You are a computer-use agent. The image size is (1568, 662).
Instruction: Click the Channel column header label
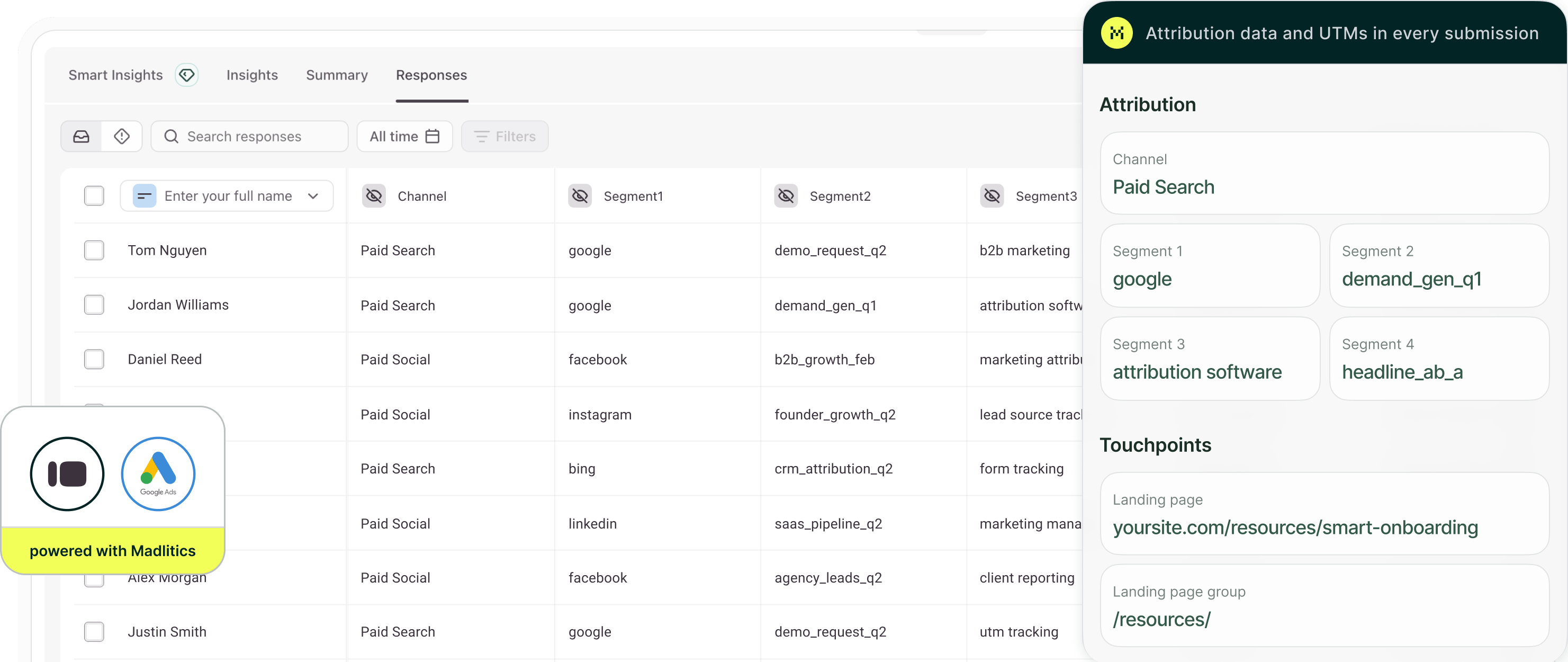tap(422, 196)
